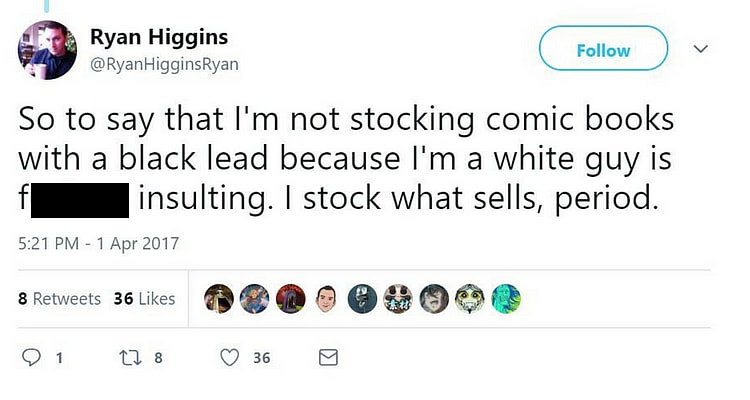The width and height of the screenshot is (750, 400).
Task: Open Ryan Higgins profile photo
Action: [47, 50]
